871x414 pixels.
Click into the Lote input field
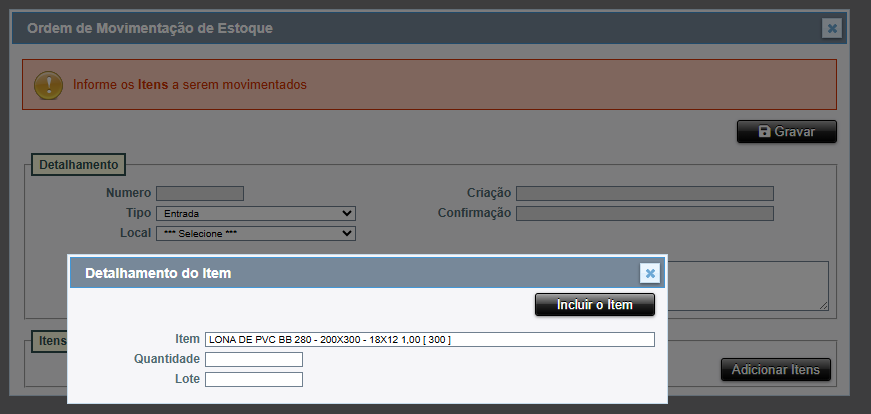(254, 380)
